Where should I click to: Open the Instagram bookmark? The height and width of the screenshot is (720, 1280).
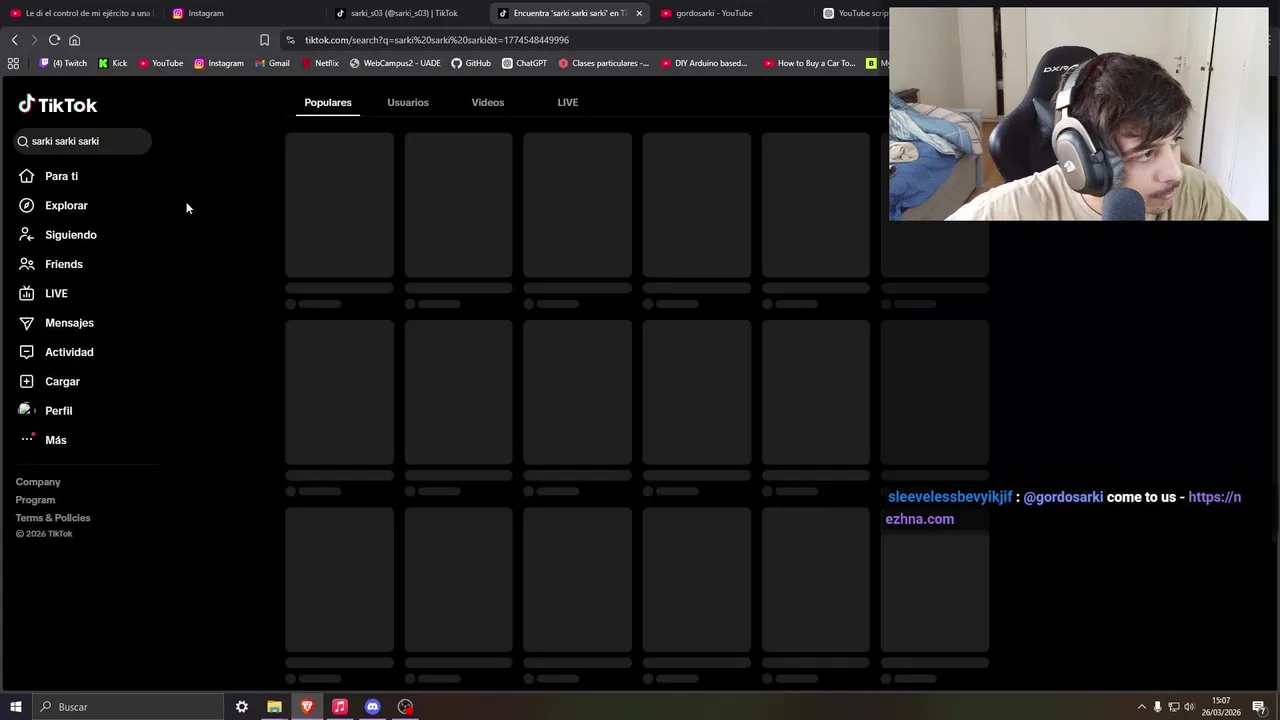click(219, 63)
